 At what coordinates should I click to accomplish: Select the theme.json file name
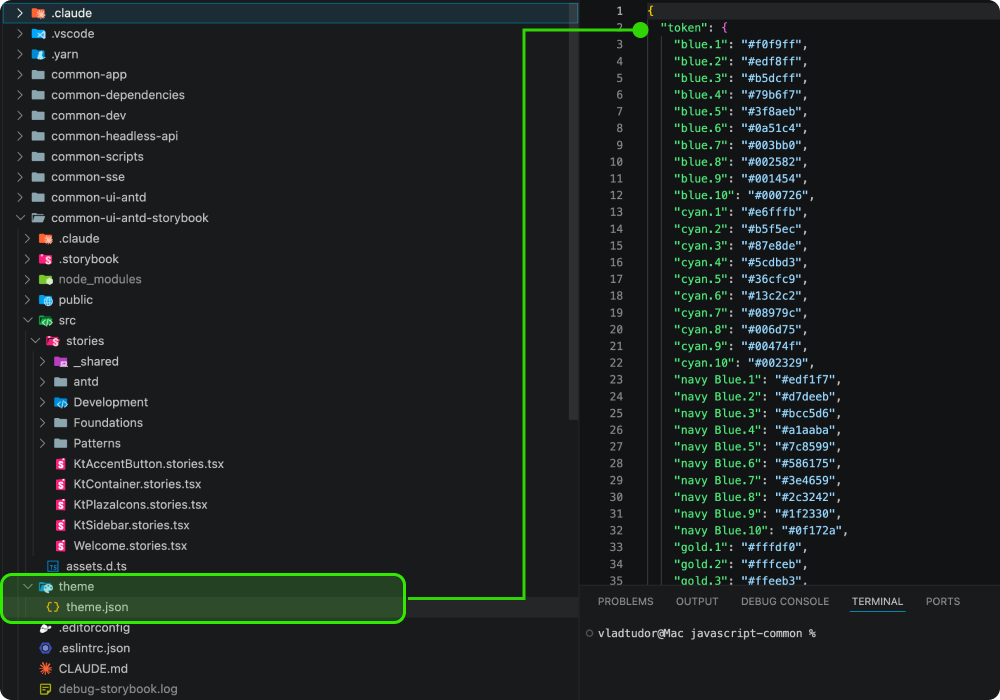pyautogui.click(x=97, y=607)
